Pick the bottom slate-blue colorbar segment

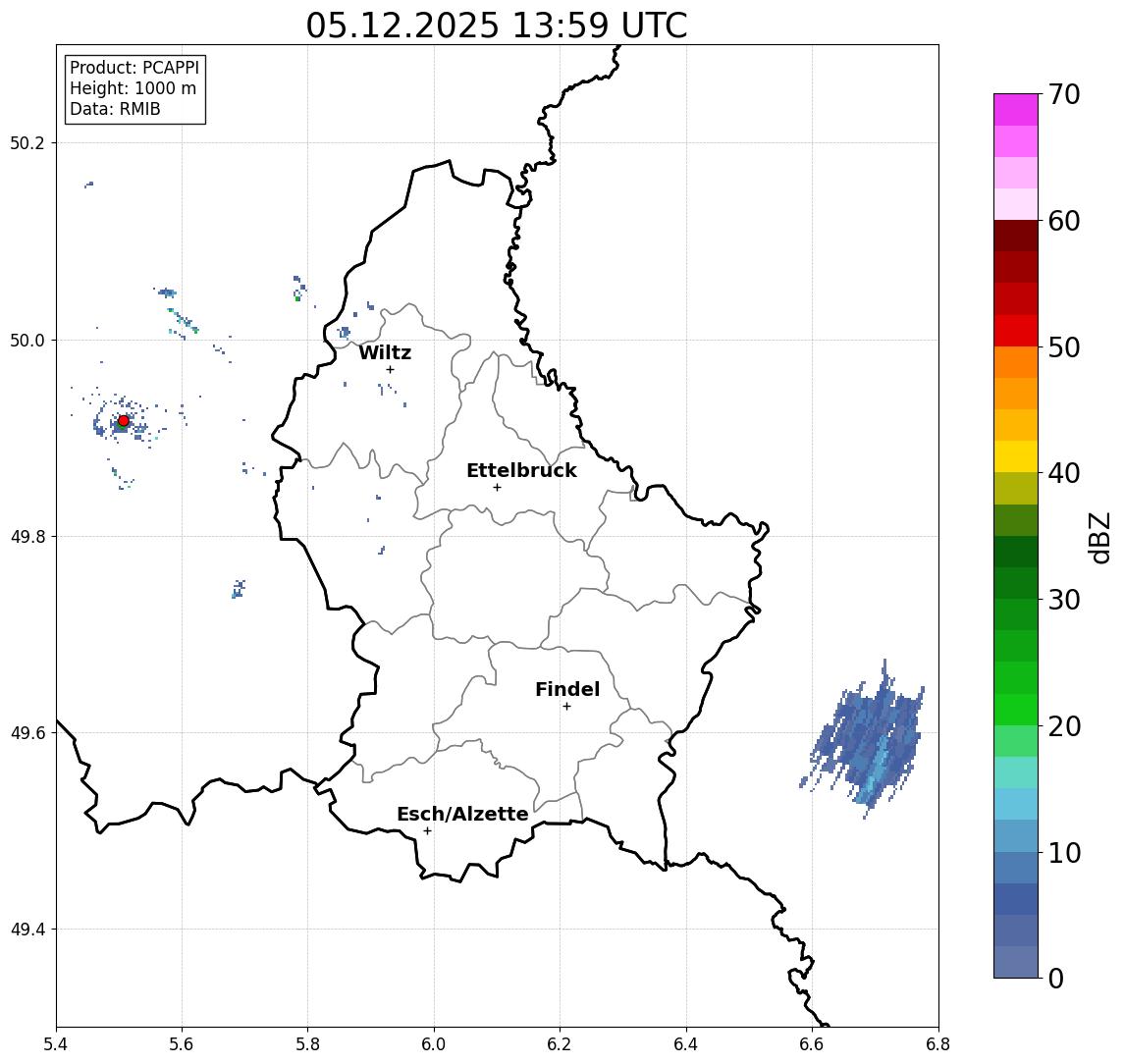(x=1016, y=962)
